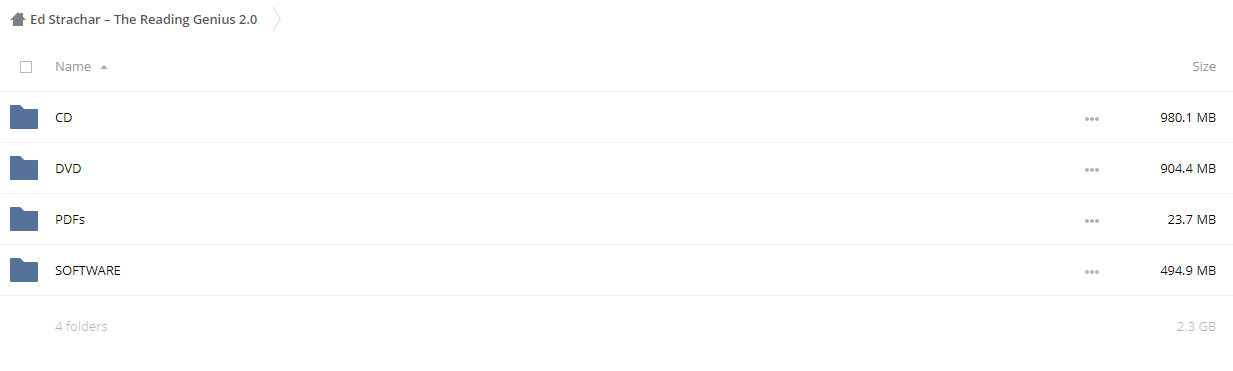1233x371 pixels.
Task: Open more actions for DVD folder
Action: pyautogui.click(x=1091, y=169)
